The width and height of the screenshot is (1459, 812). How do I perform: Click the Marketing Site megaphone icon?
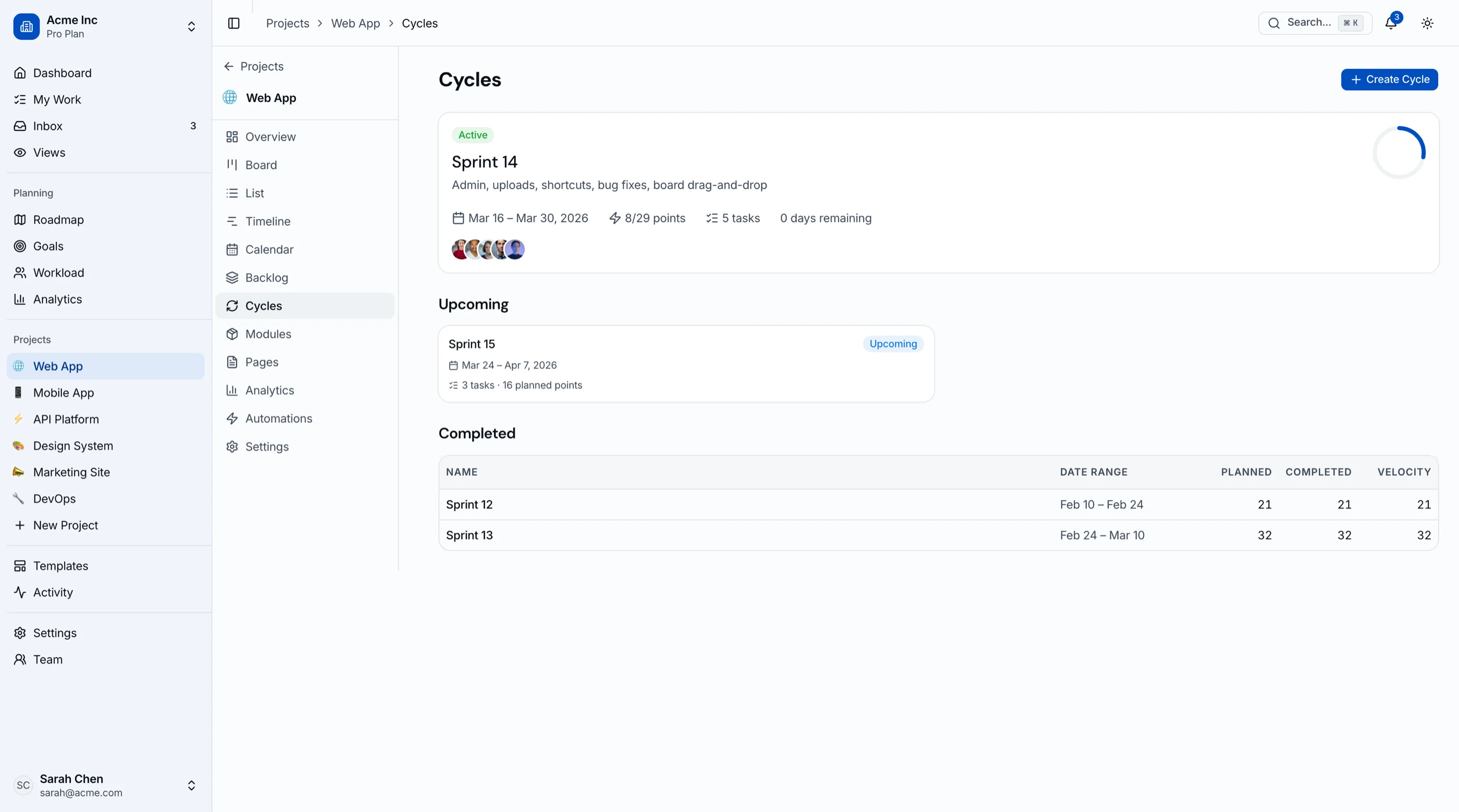point(19,472)
